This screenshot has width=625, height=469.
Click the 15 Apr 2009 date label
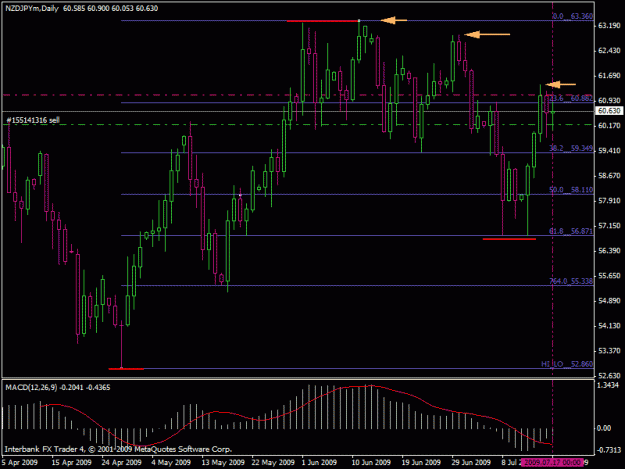click(71, 462)
